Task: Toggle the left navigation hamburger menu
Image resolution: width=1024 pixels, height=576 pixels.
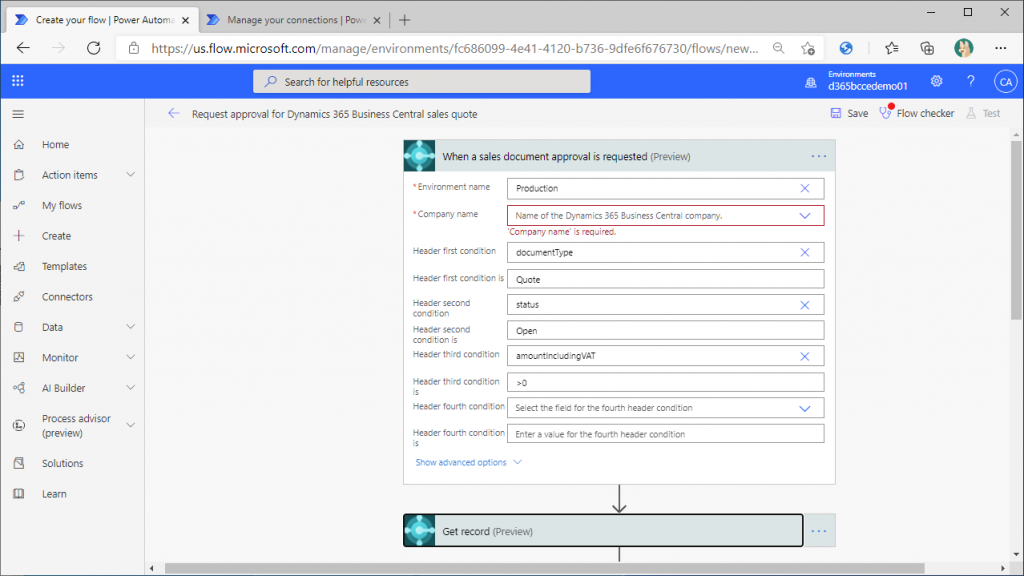Action: pos(18,114)
